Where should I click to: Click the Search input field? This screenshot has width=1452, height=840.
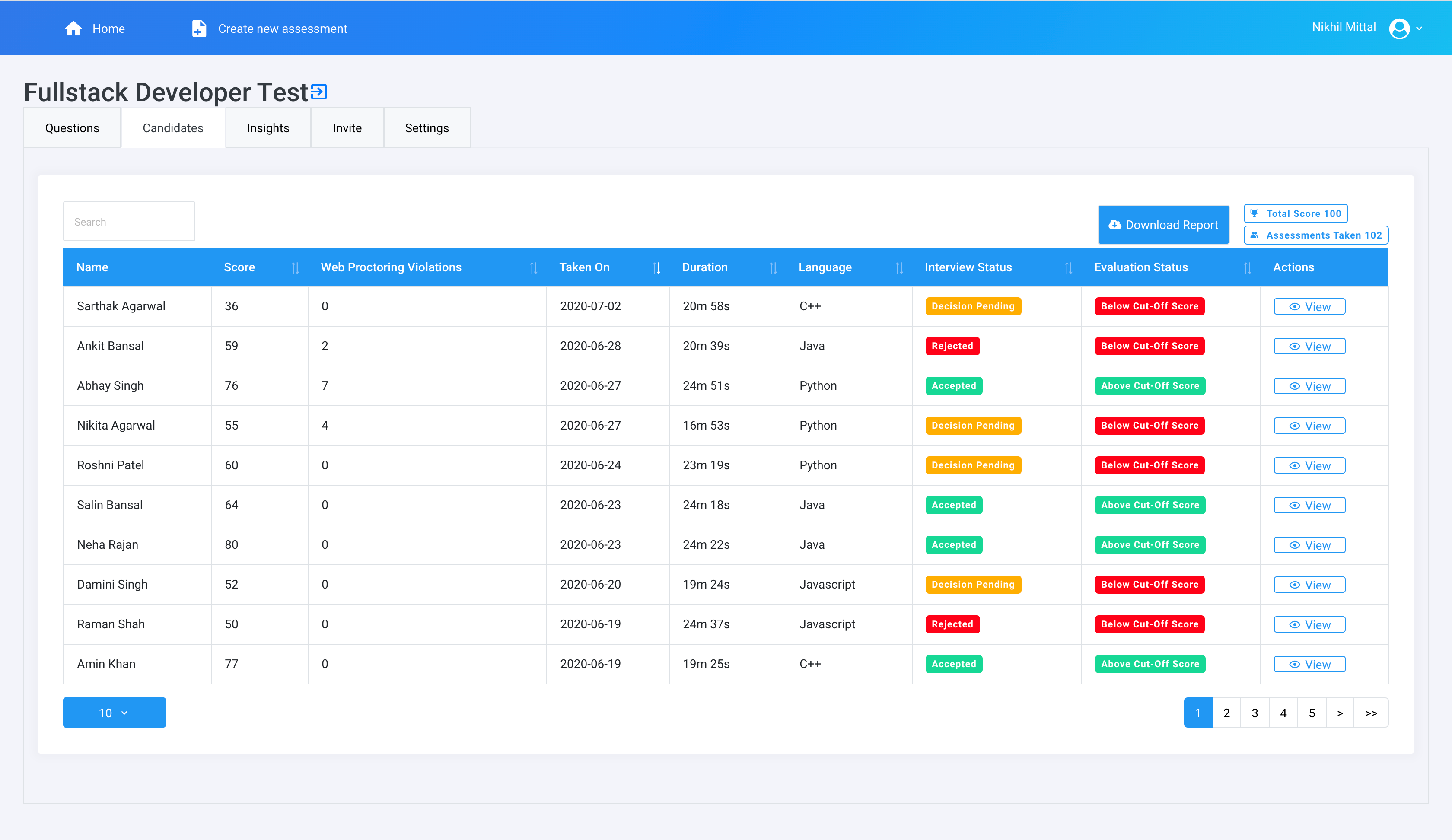[129, 221]
